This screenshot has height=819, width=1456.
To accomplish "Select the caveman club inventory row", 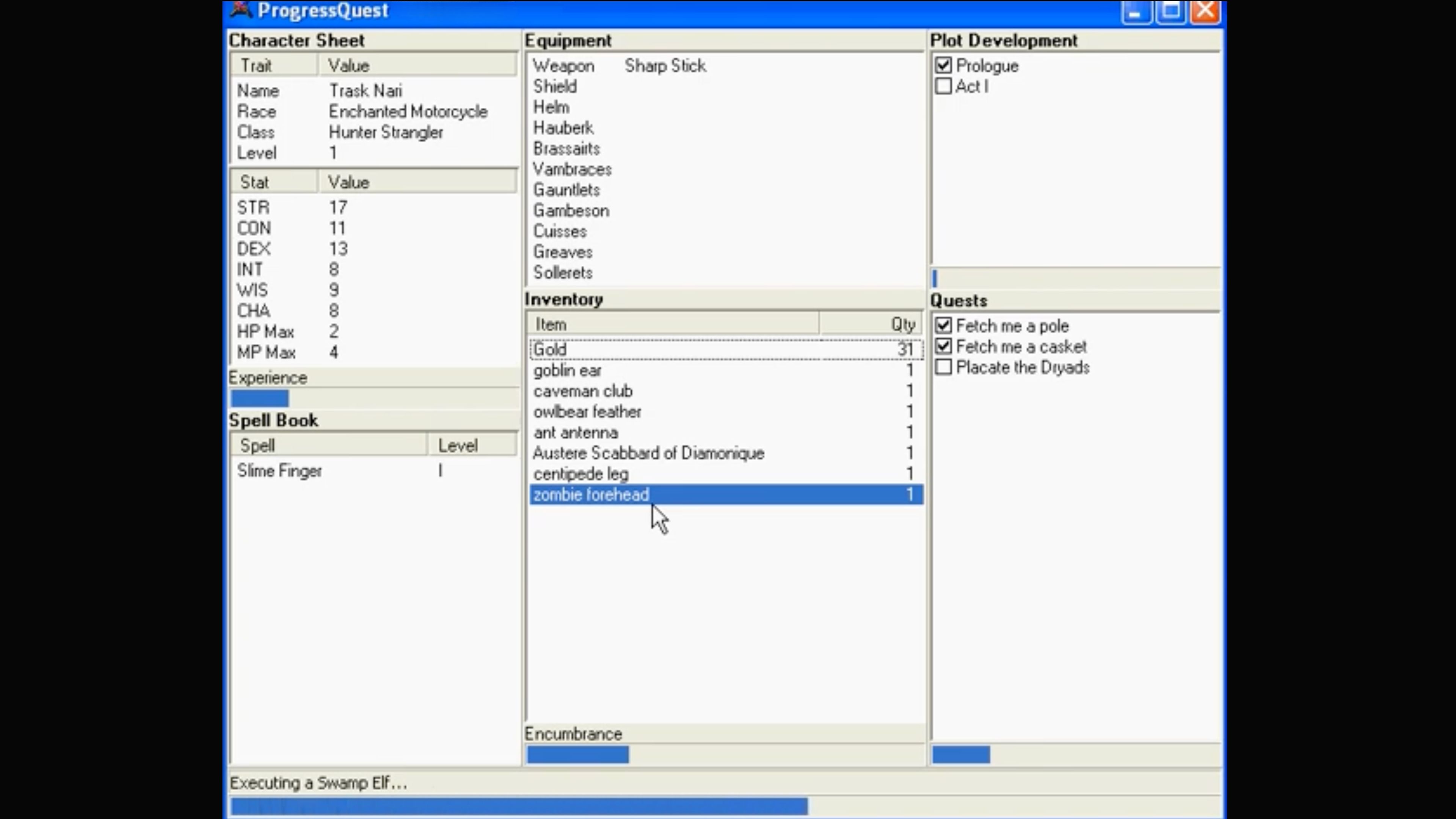I will 726,391.
